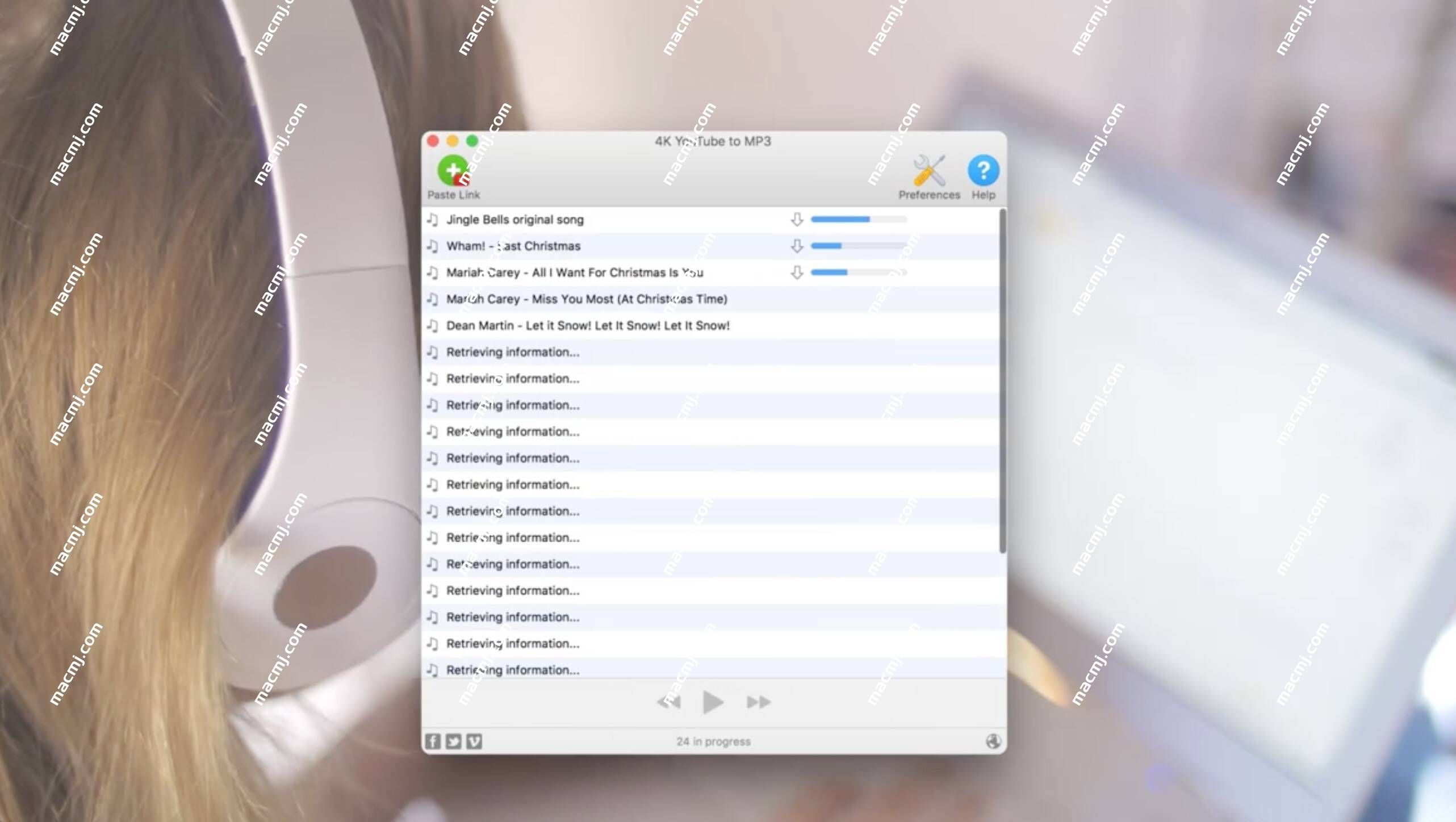
Task: Click download arrow for All I Want For Christmas
Action: tap(797, 272)
